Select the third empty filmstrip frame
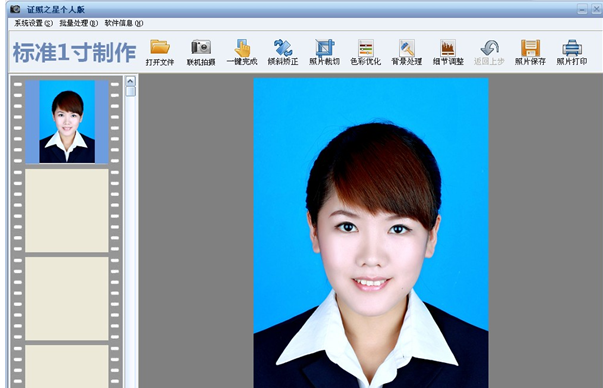Image resolution: width=603 pixels, height=388 pixels. point(67,366)
